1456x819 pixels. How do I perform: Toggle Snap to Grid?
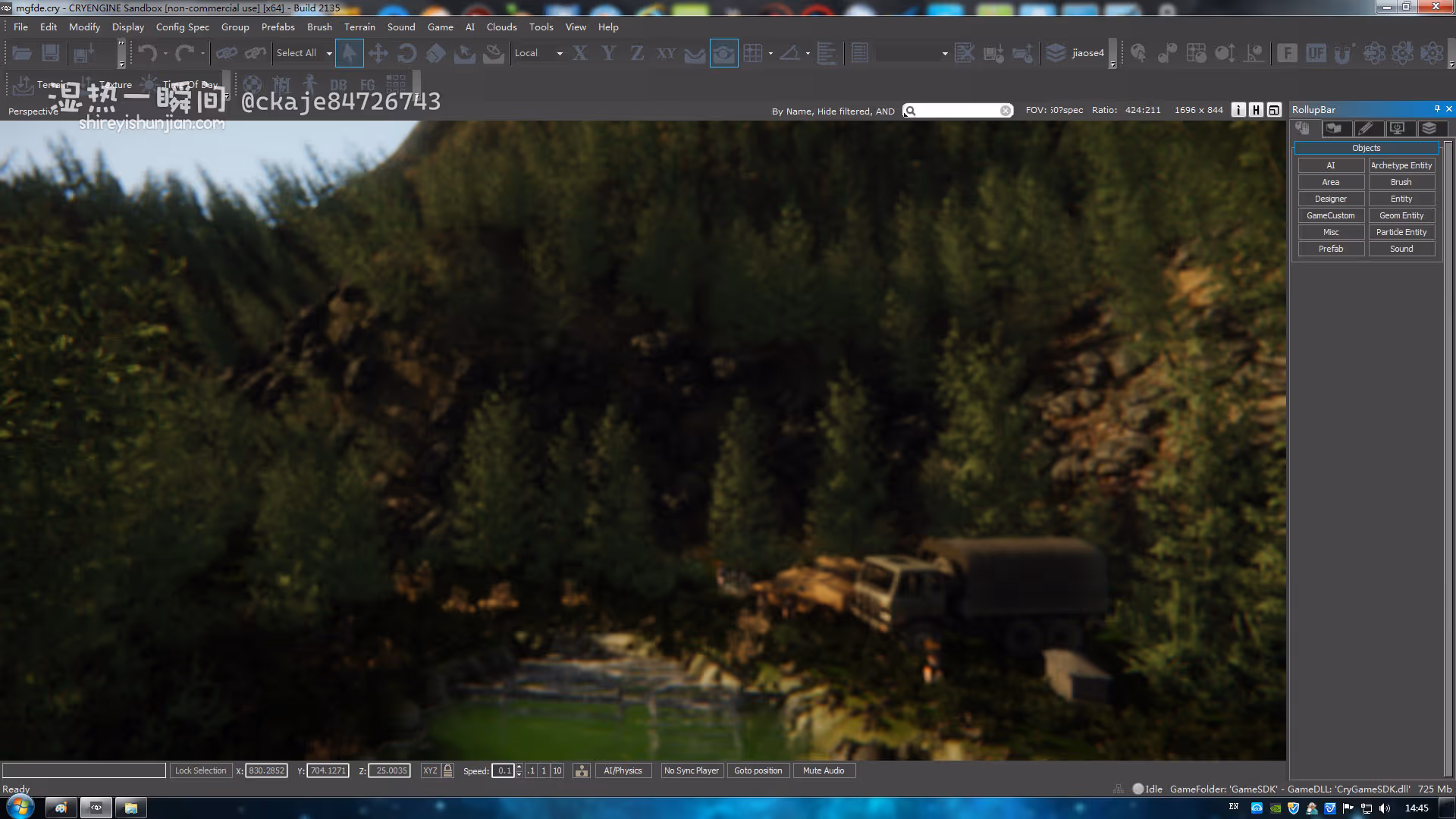(x=752, y=53)
